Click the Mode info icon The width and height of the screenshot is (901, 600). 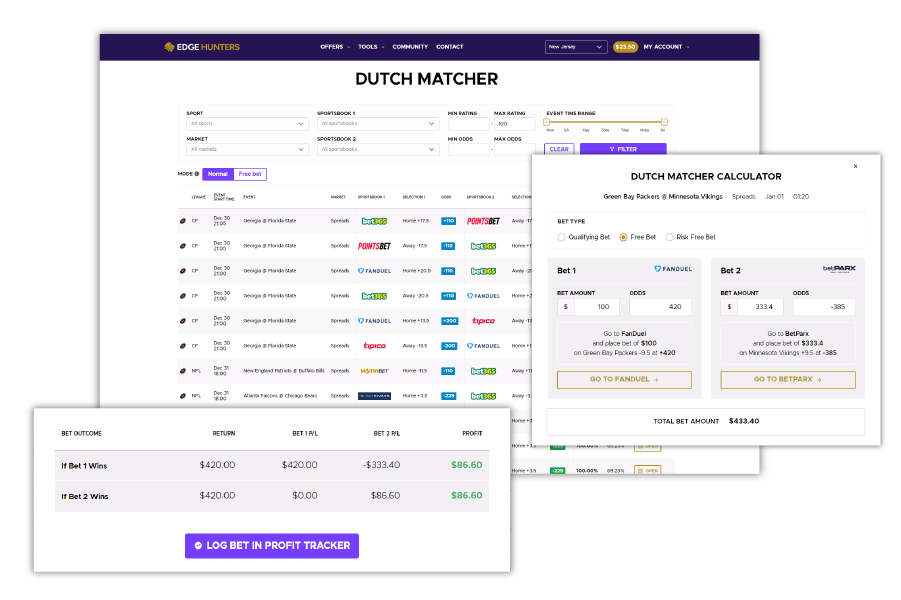click(197, 174)
